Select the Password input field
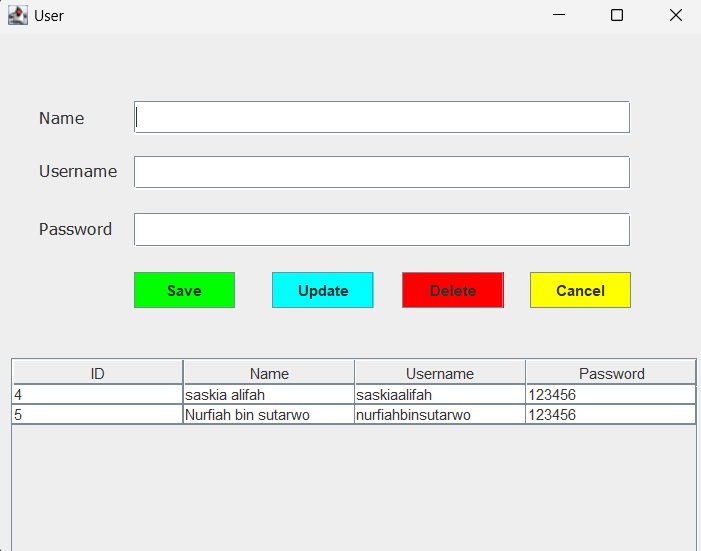 point(382,229)
